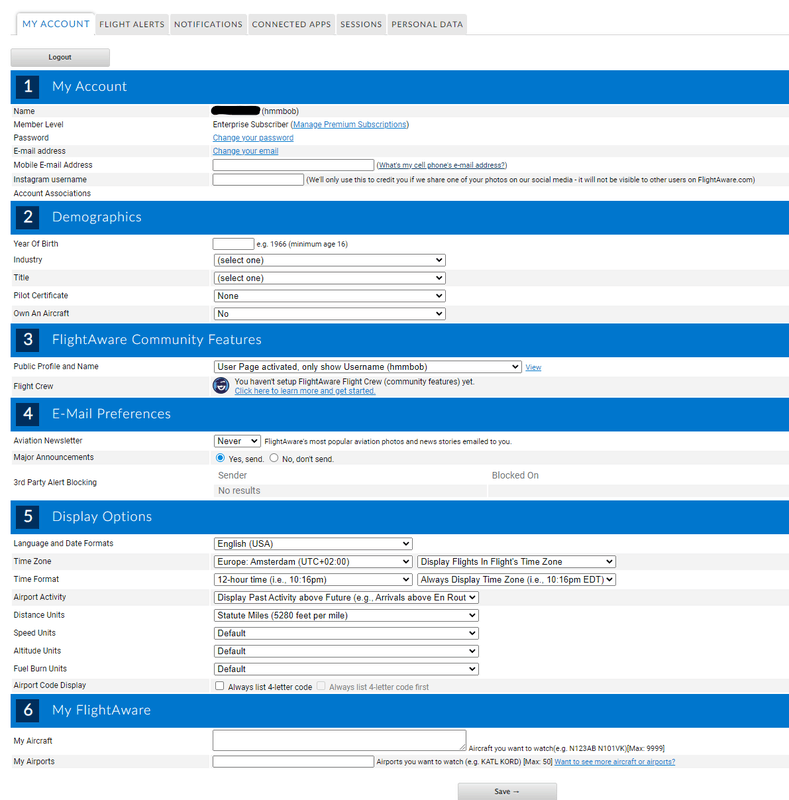Select 'No, don't send.' radio button
This screenshot has height=800, width=789.
(x=274, y=458)
